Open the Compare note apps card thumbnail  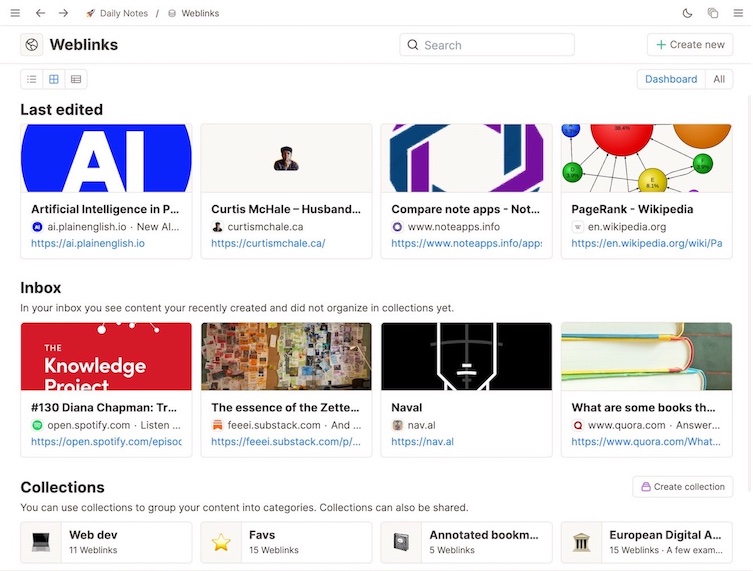(x=466, y=158)
